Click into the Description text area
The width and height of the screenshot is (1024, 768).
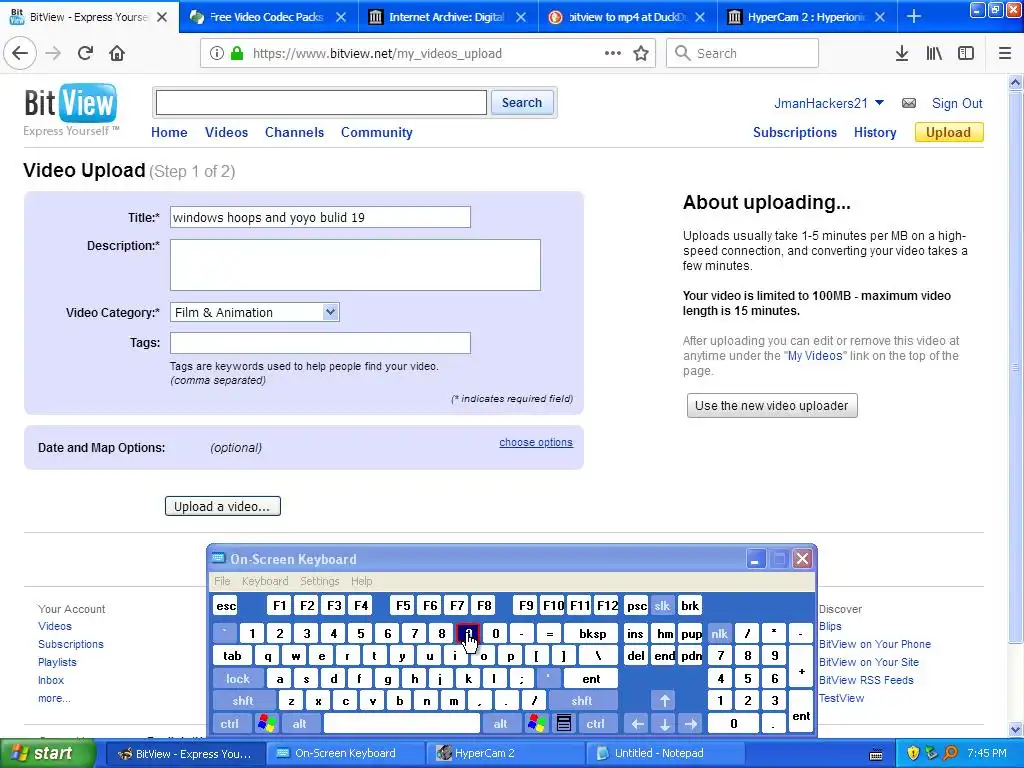[x=355, y=264]
